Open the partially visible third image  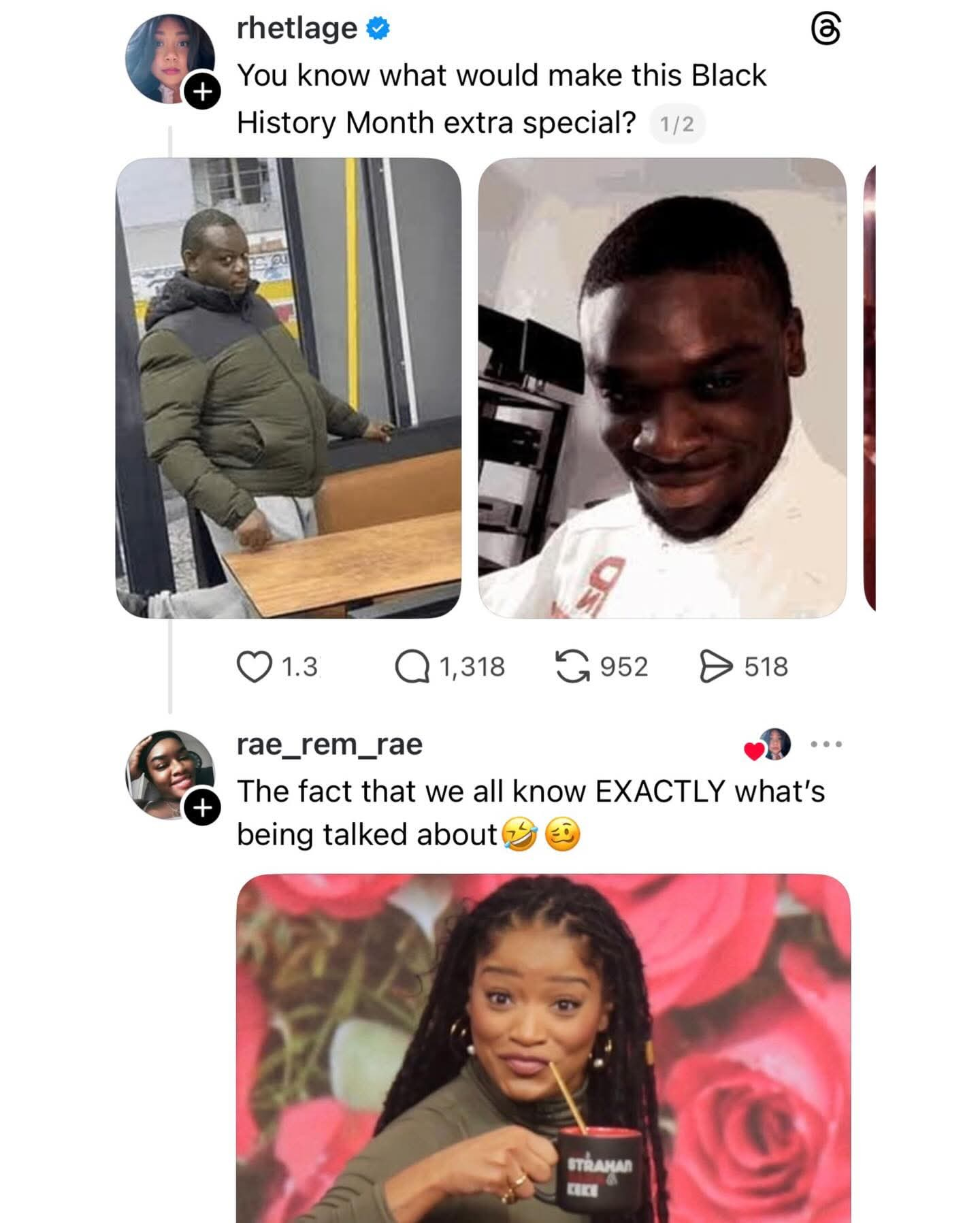869,388
